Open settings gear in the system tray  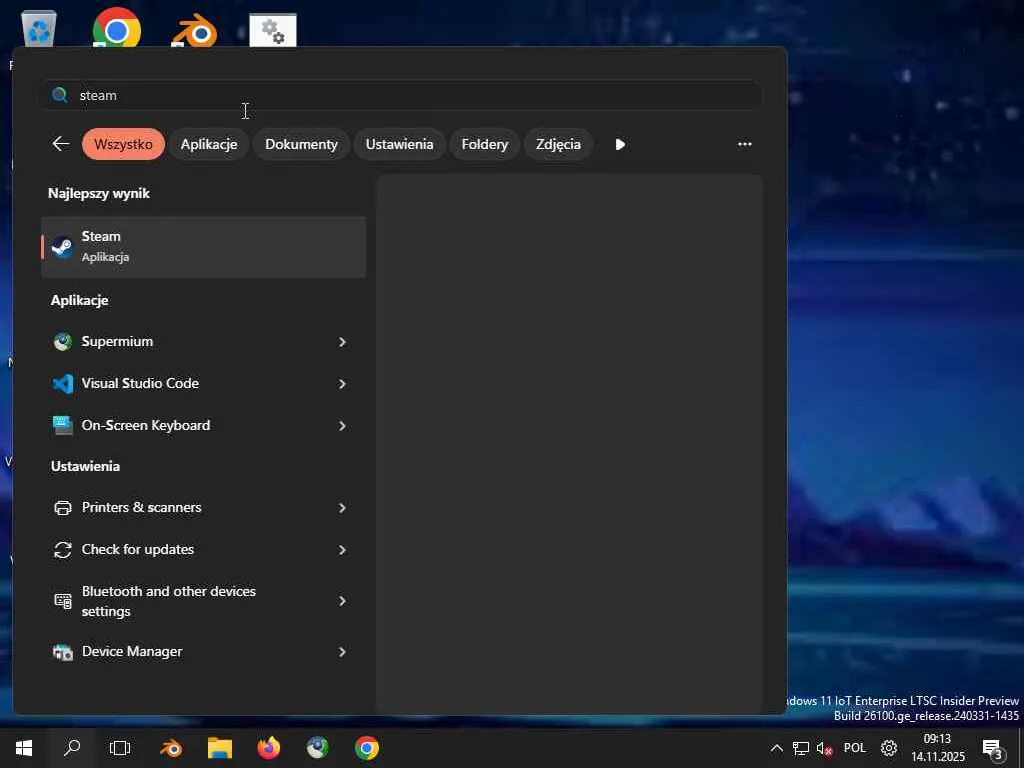[x=889, y=748]
